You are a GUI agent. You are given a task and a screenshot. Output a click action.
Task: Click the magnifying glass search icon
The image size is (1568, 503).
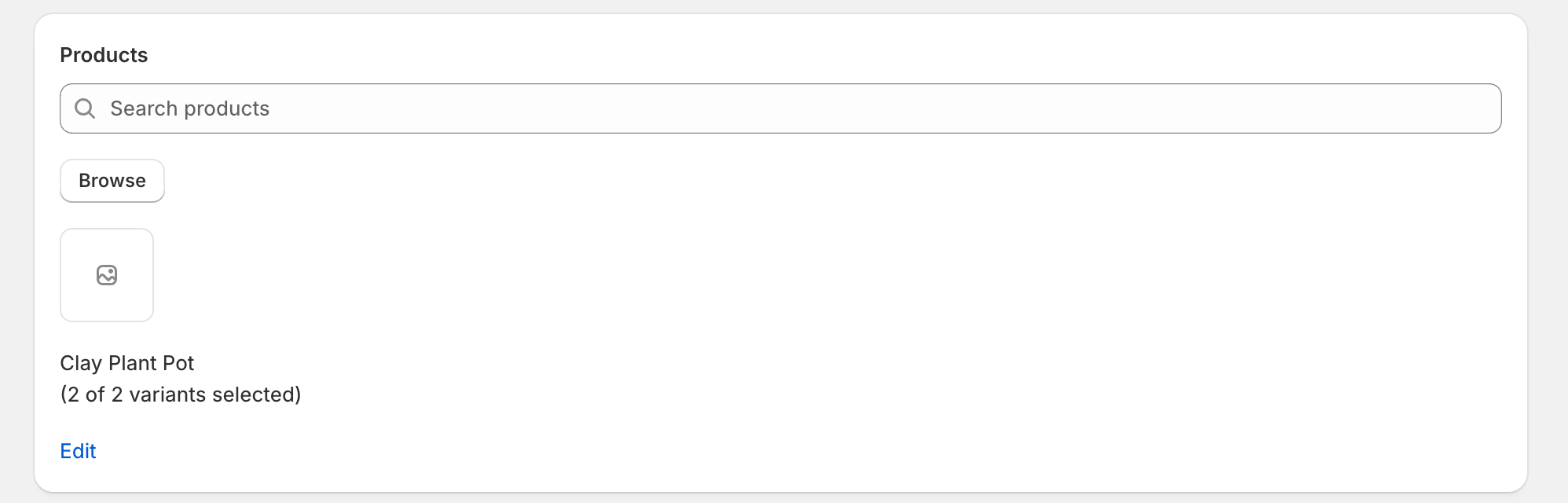[x=85, y=108]
